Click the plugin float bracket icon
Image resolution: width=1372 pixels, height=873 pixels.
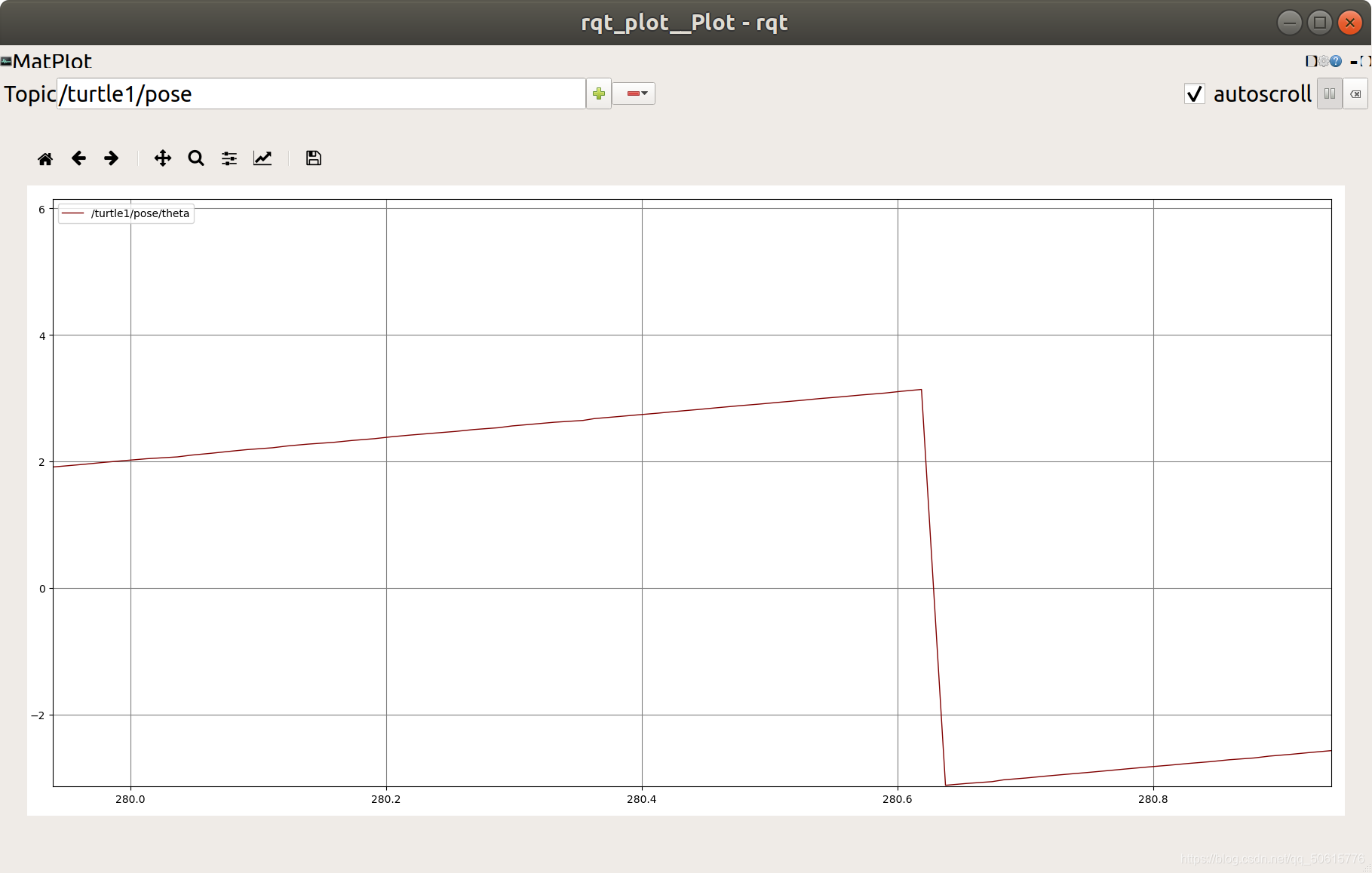(x=1365, y=61)
